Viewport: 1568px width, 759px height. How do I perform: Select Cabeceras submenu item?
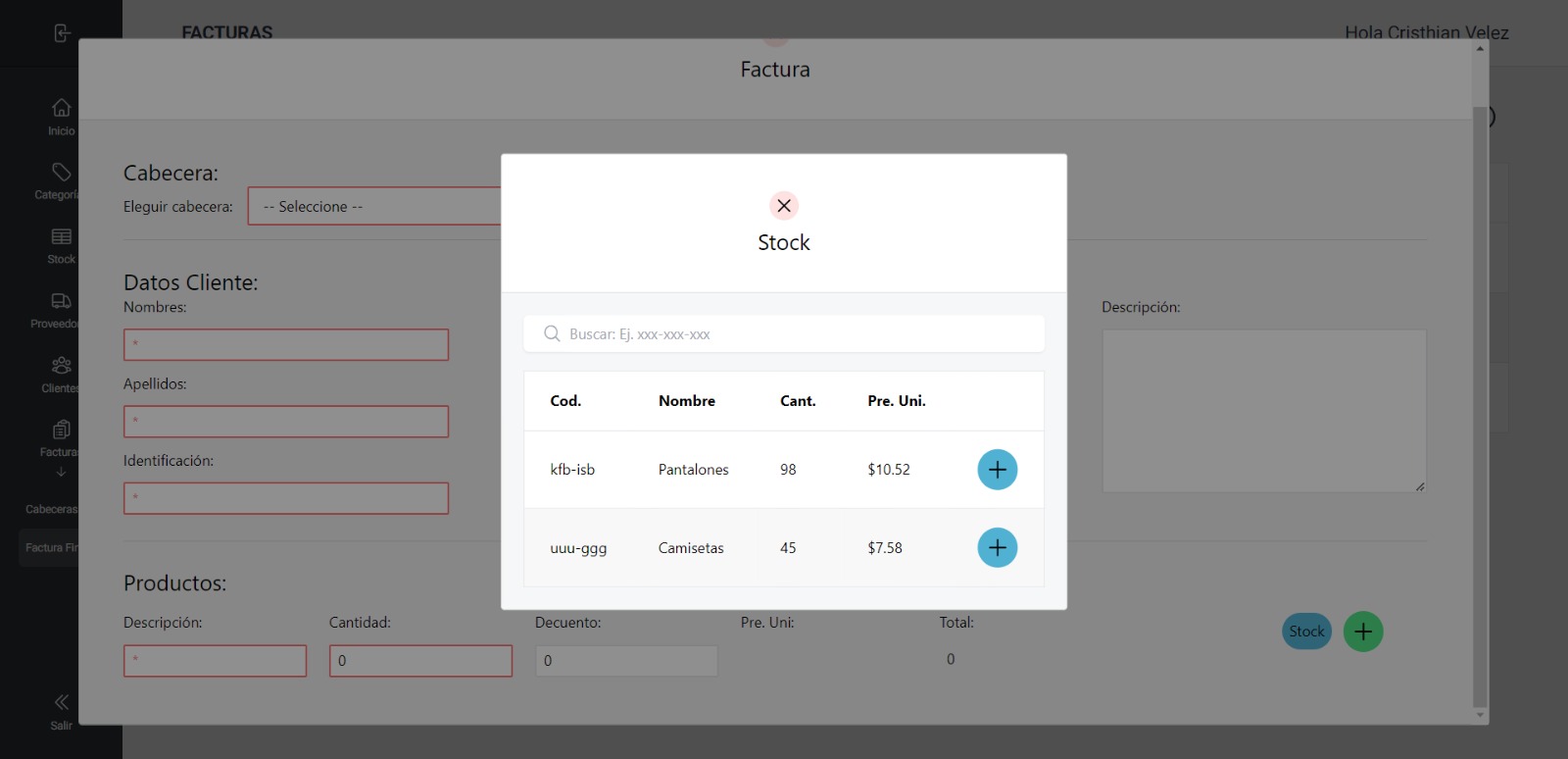tap(51, 510)
